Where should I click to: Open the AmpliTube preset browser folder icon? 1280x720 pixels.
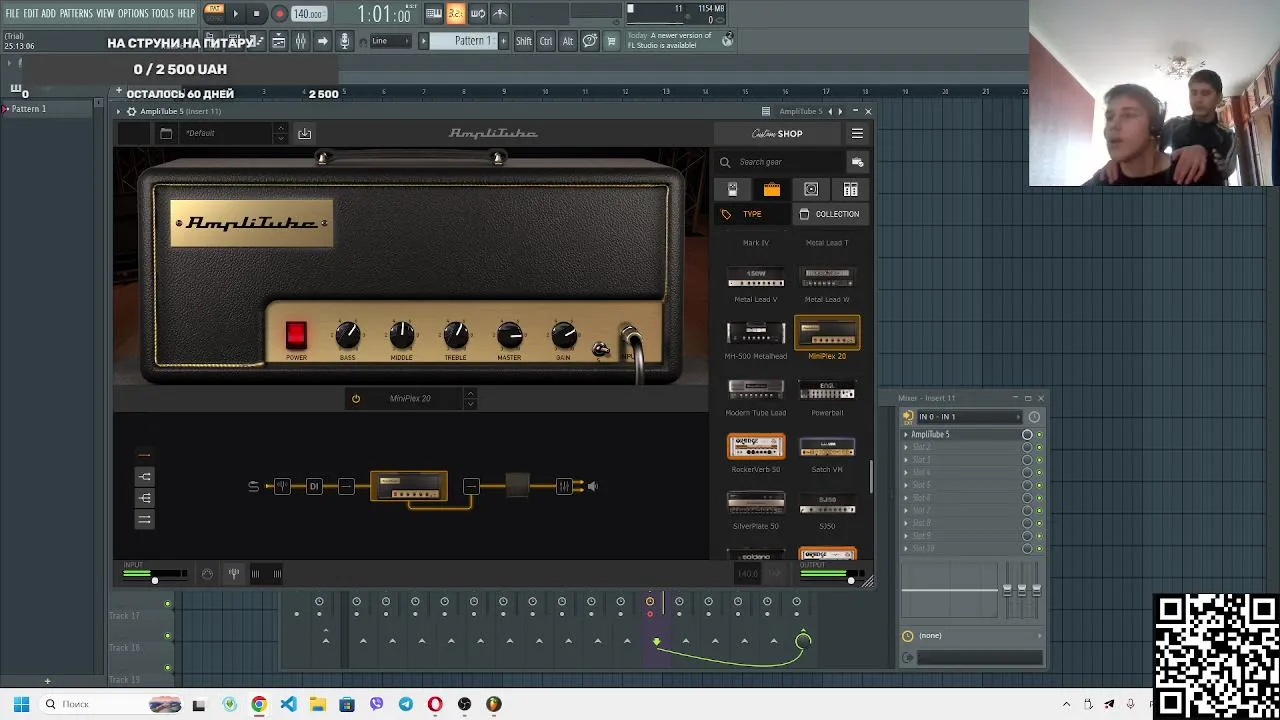click(166, 133)
